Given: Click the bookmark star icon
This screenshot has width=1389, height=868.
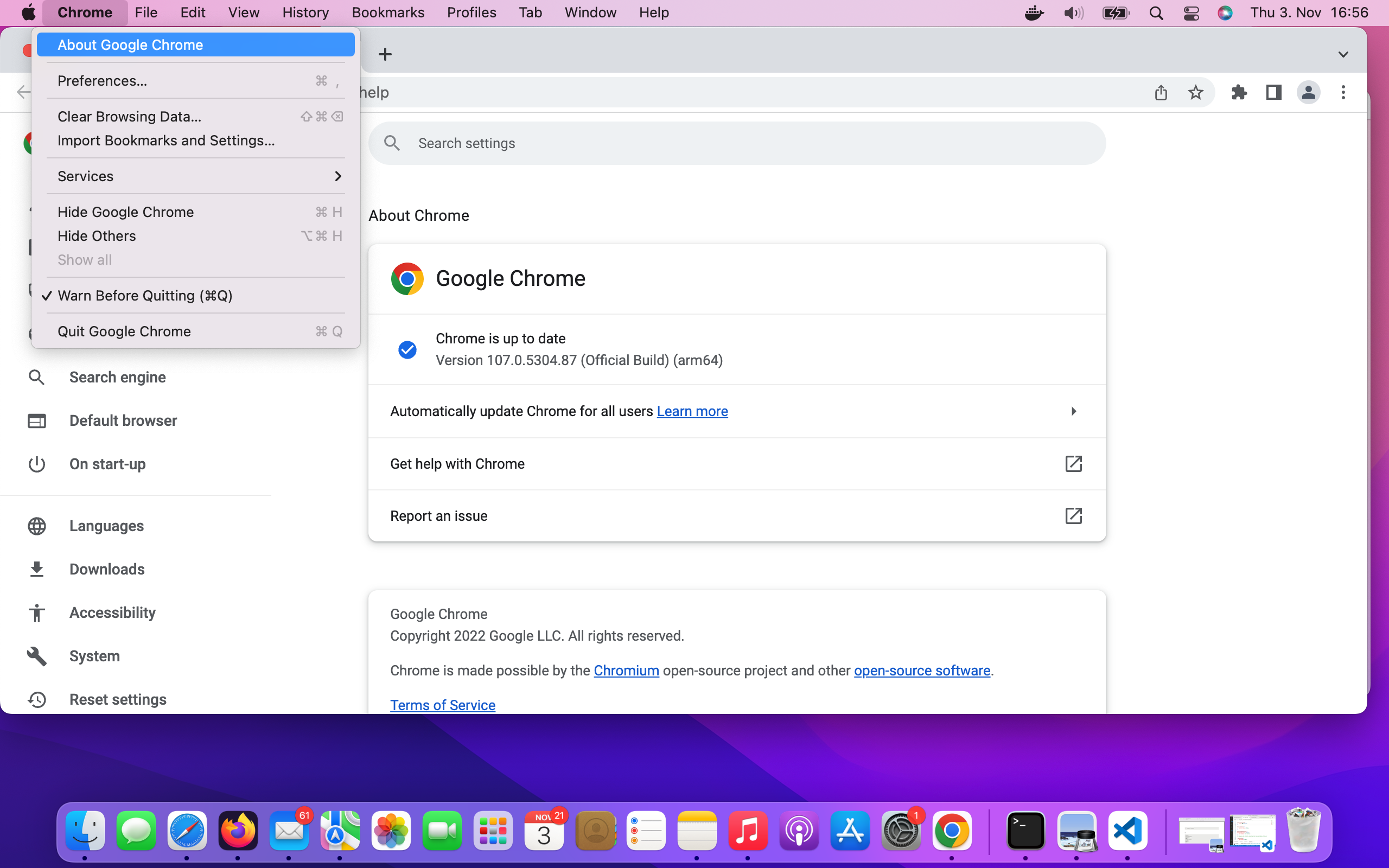Looking at the screenshot, I should click(x=1196, y=92).
